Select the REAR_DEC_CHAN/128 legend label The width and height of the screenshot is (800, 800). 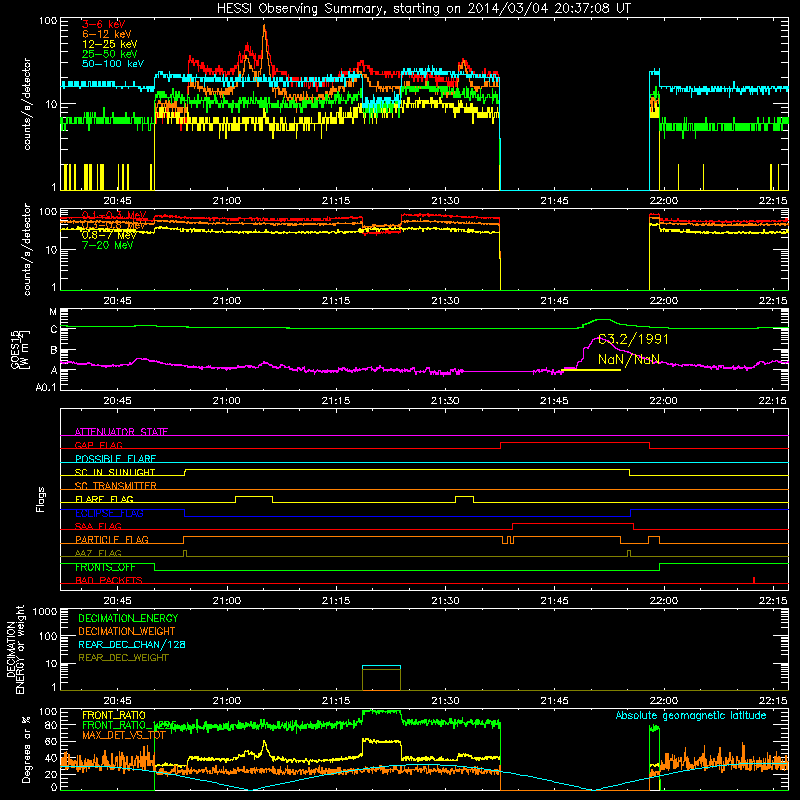click(132, 644)
